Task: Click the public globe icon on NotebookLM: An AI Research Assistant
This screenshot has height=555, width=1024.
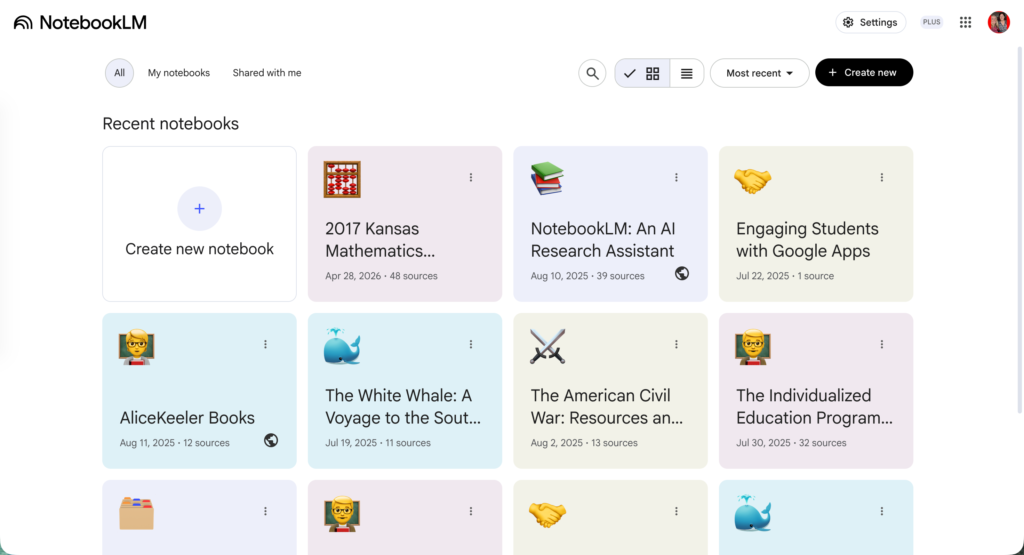Action: click(x=682, y=274)
